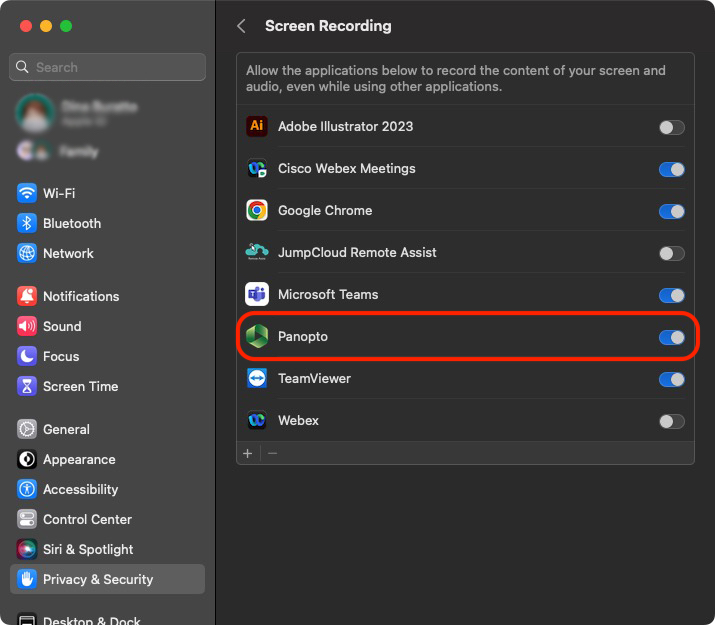Click the Network globe icon

27,253
